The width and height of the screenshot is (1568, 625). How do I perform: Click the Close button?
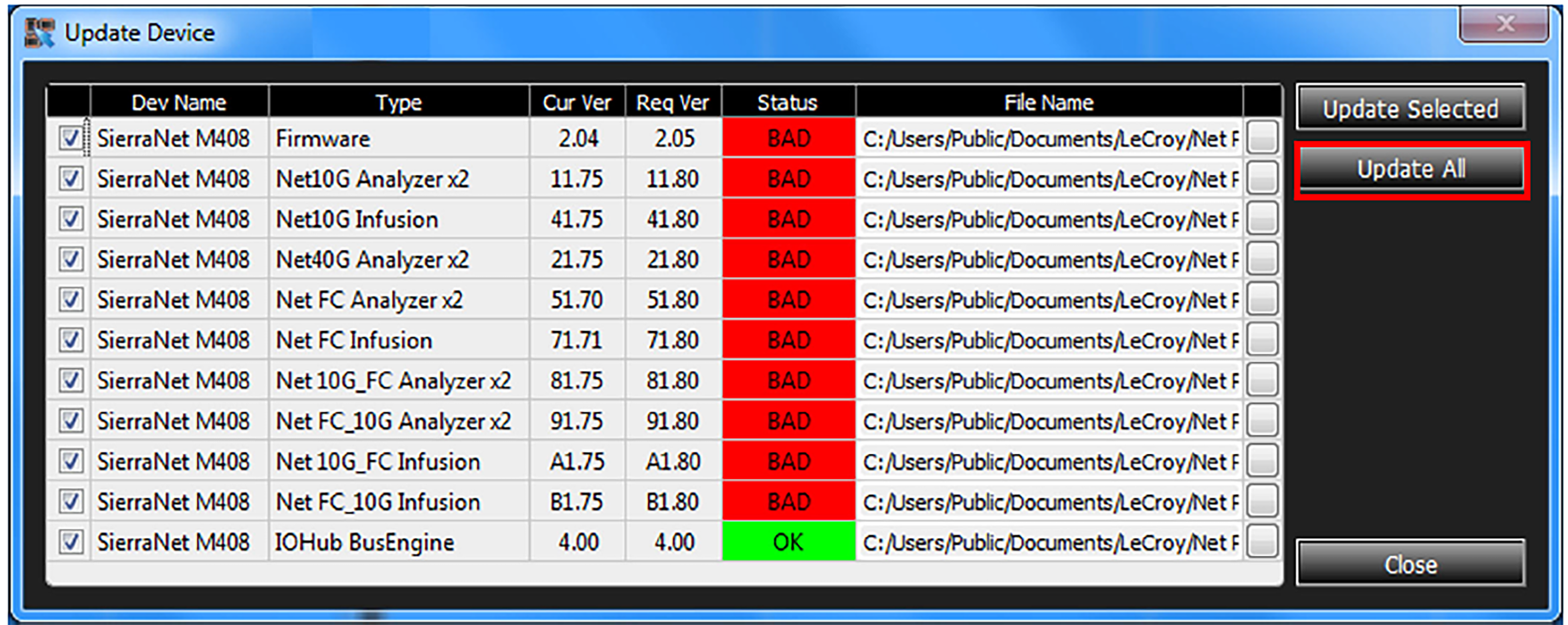pyautogui.click(x=1410, y=563)
